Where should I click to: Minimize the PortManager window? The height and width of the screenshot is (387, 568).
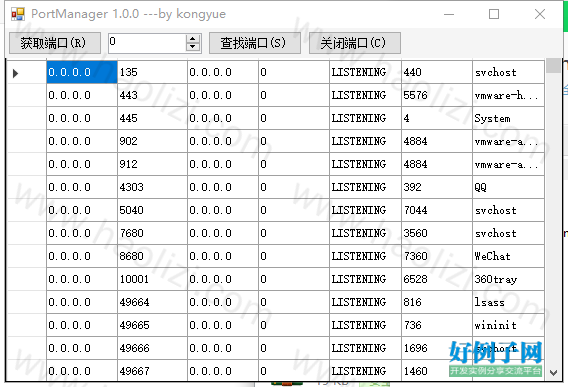[449, 14]
